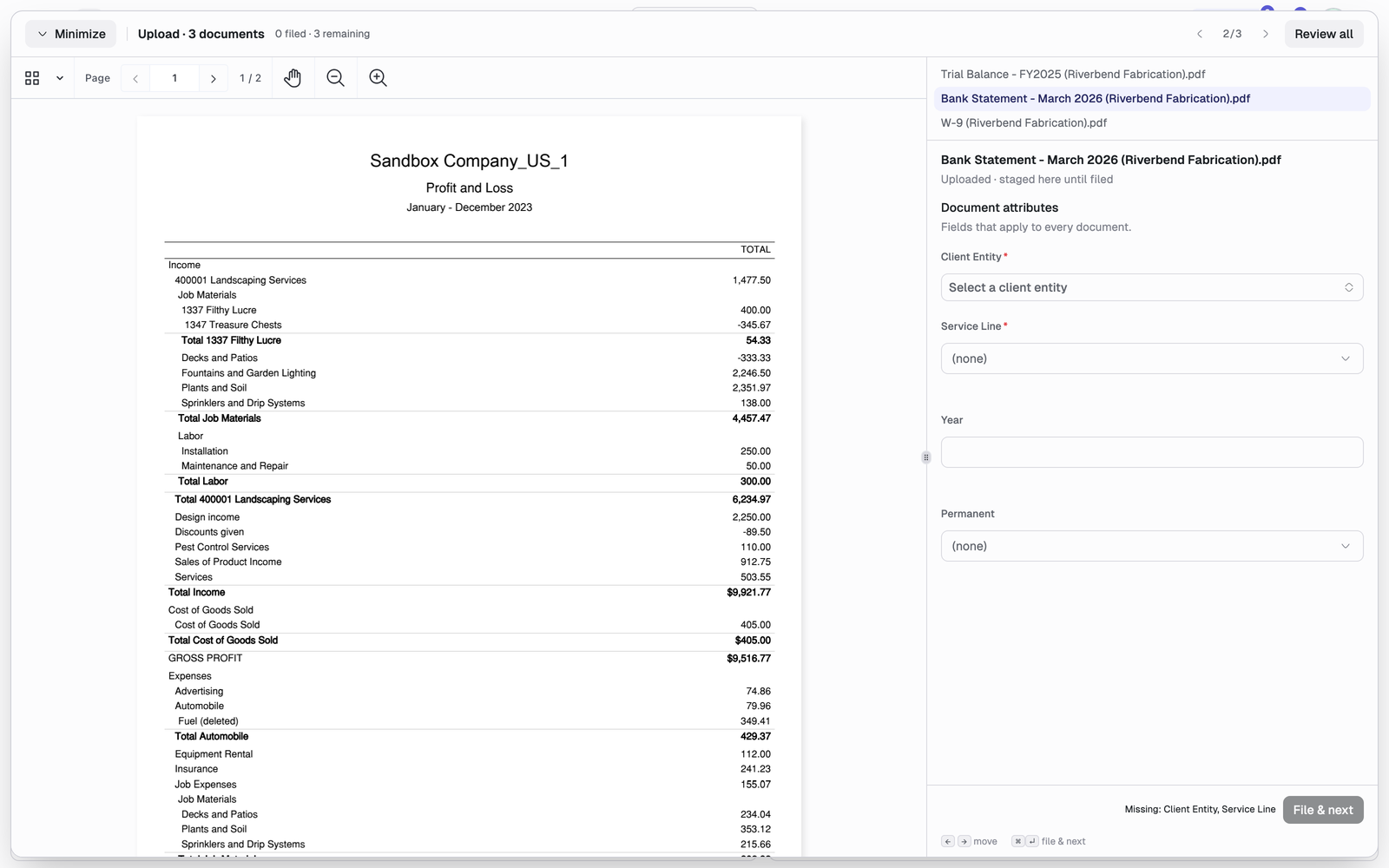Image resolution: width=1389 pixels, height=868 pixels.
Task: Click the 'Equipment Rental' expense line
Action: pos(214,754)
